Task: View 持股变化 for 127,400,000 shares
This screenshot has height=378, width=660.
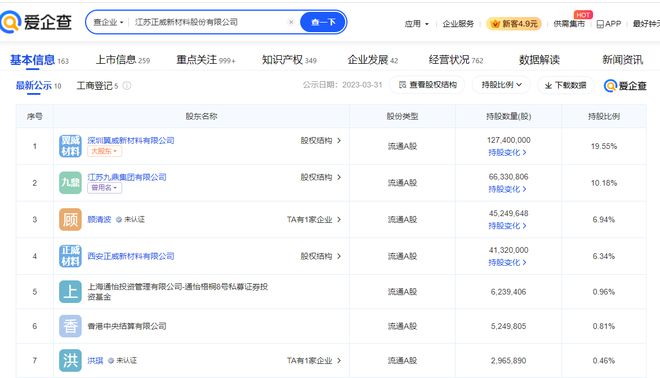Action: [507, 152]
